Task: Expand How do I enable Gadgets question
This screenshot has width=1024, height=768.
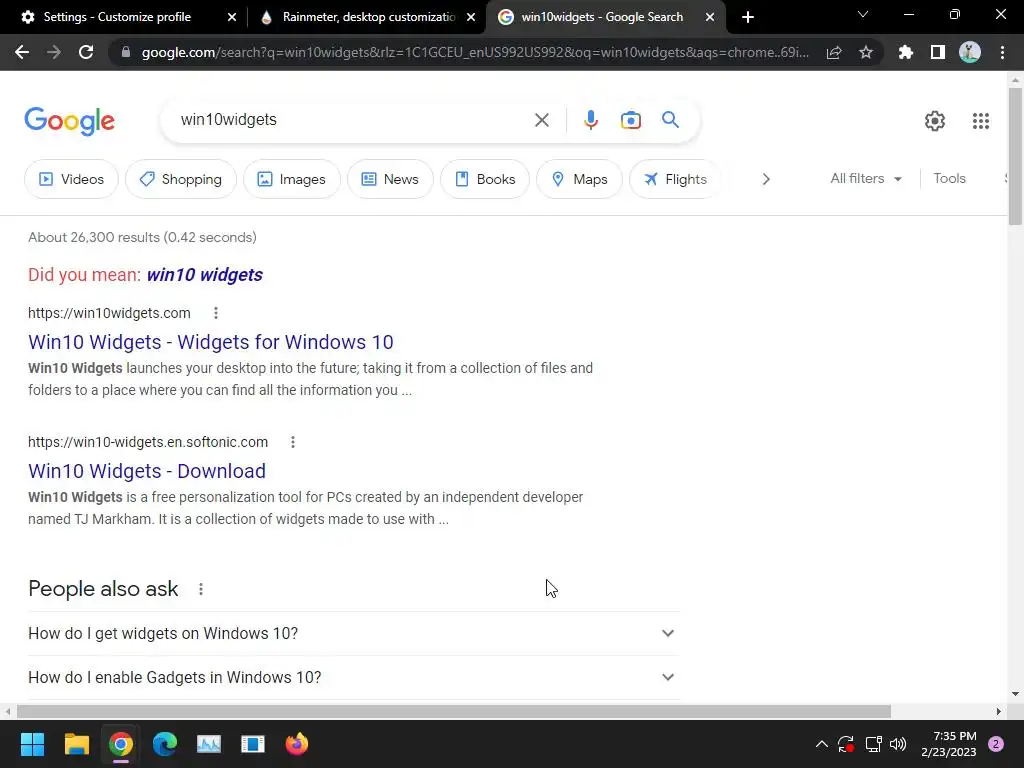Action: pyautogui.click(x=354, y=677)
